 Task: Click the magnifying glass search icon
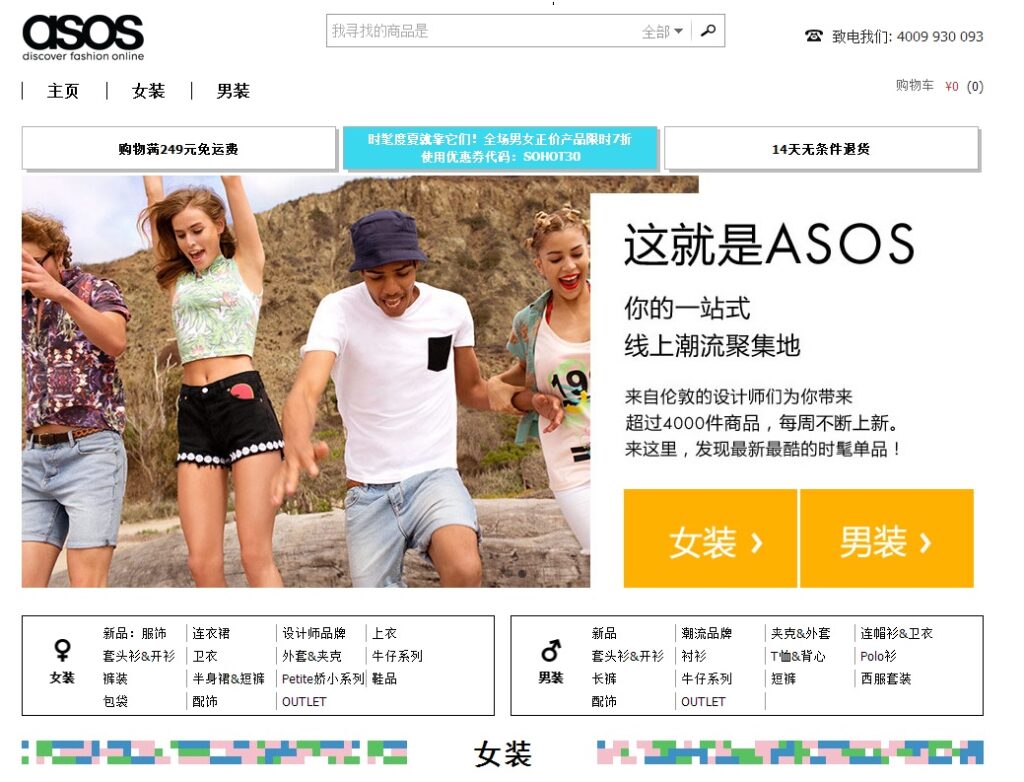click(708, 31)
